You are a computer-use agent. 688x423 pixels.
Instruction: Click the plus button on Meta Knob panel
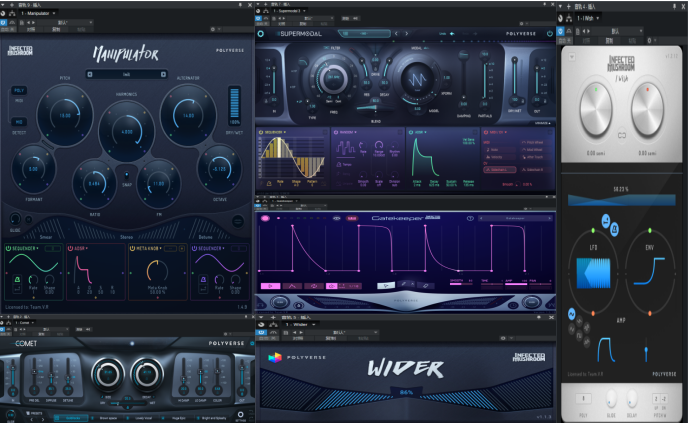182,249
